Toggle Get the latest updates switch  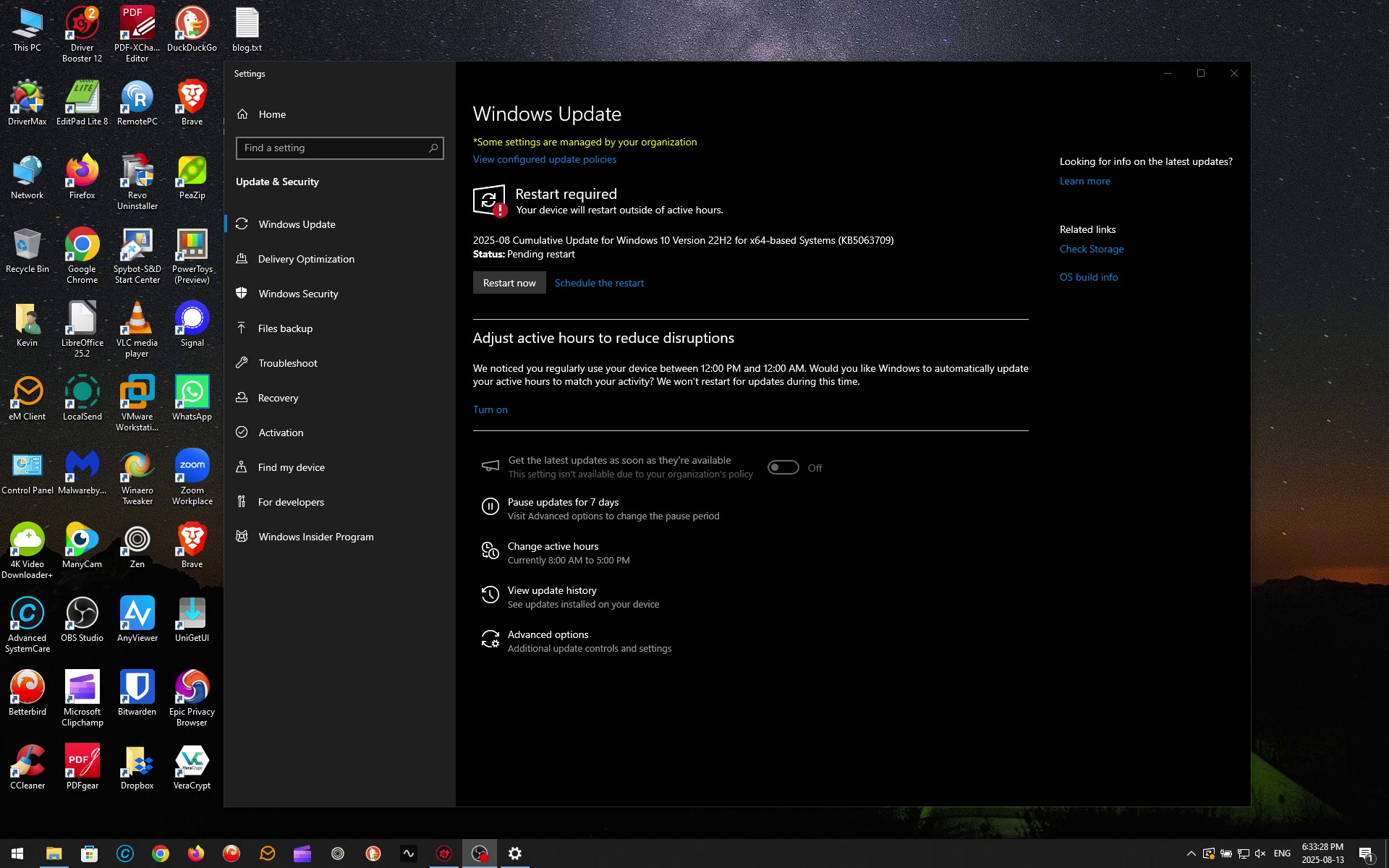[x=783, y=468]
